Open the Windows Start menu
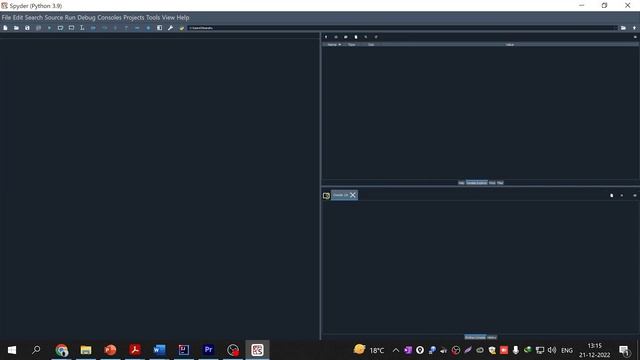This screenshot has width=640, height=360. point(12,350)
